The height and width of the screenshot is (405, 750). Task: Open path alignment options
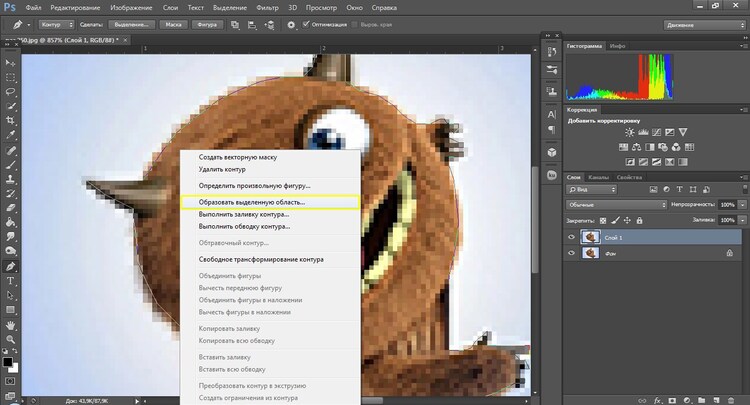click(x=252, y=25)
